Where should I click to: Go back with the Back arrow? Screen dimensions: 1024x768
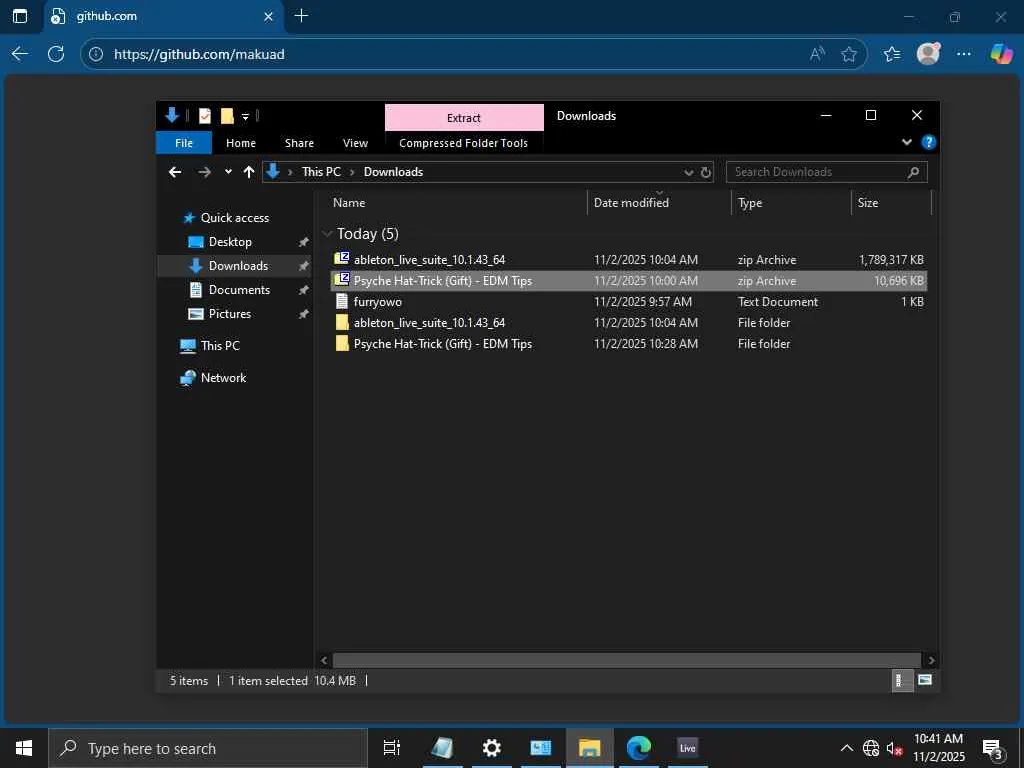(x=174, y=172)
